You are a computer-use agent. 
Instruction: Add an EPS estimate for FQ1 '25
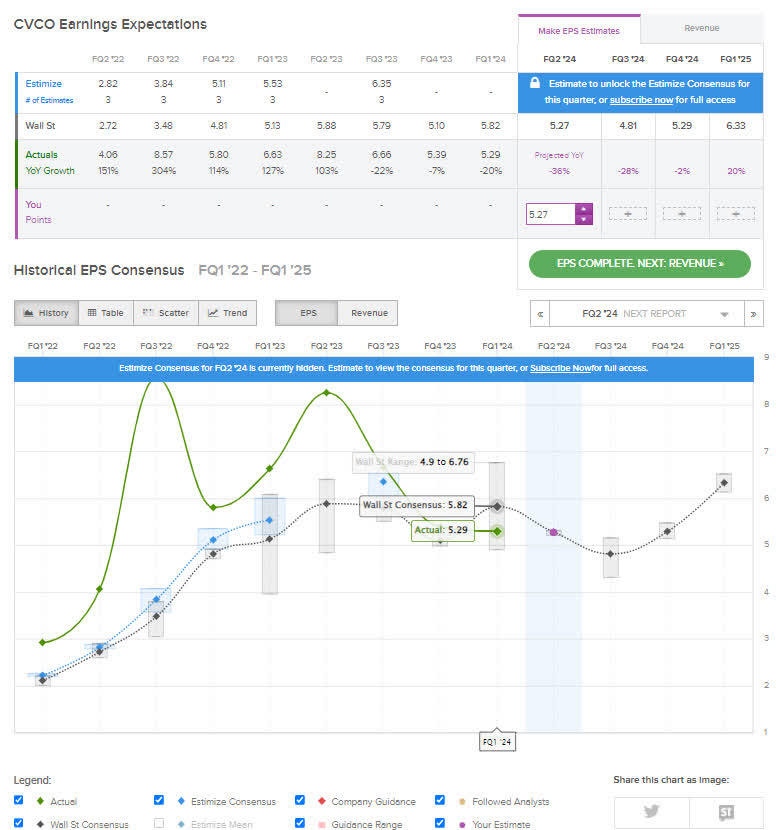[x=736, y=214]
